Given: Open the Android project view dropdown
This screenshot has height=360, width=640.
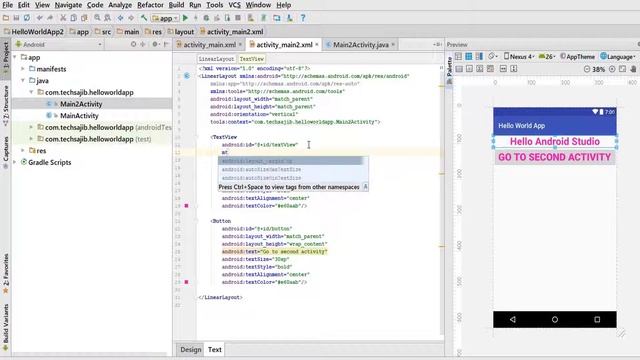Looking at the screenshot, I should (59, 44).
